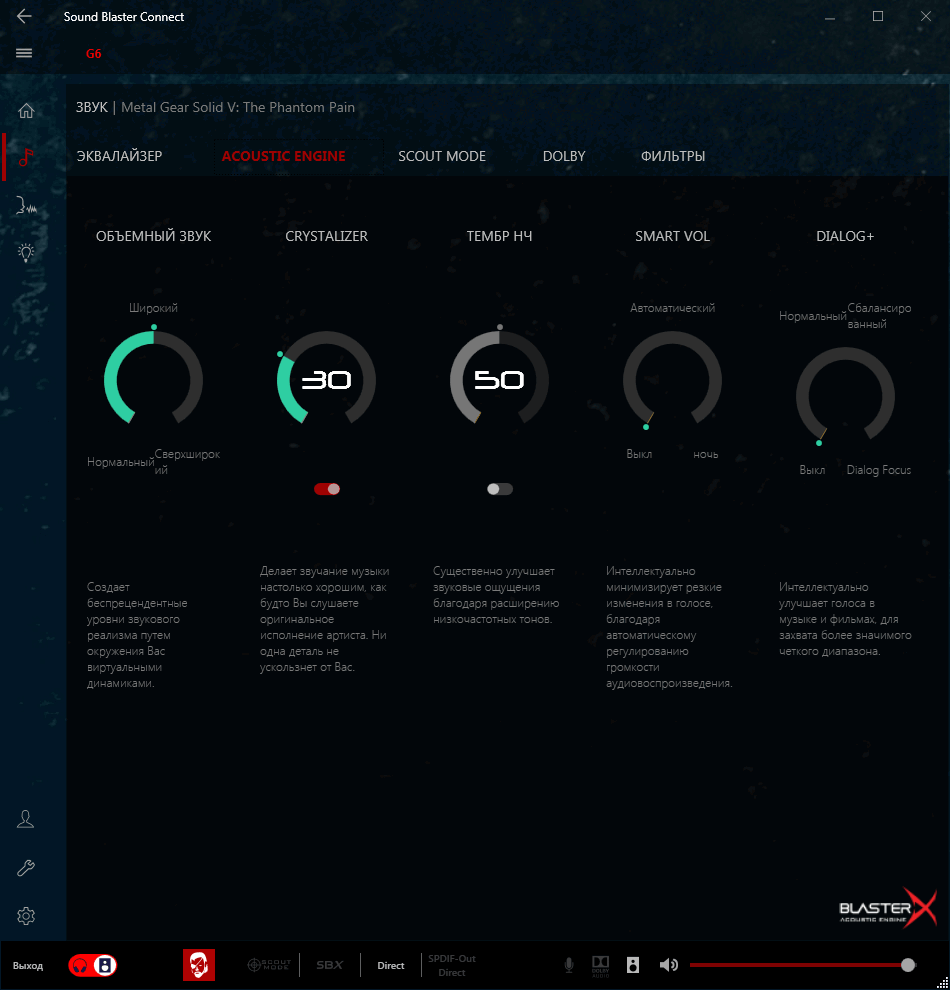Select Выкл label under SMART VOL

639,455
